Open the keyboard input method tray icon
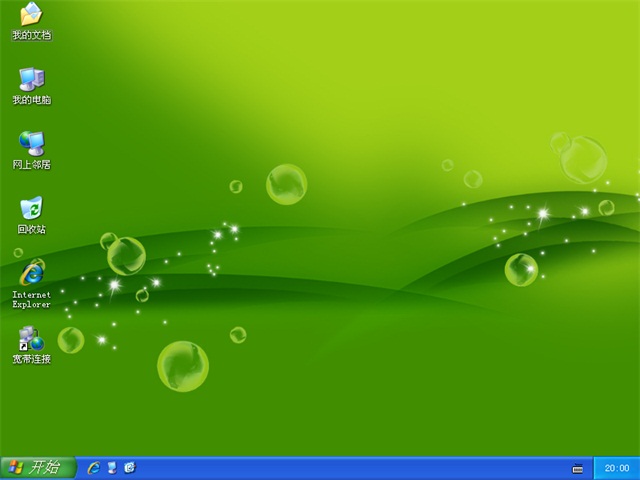The height and width of the screenshot is (480, 640). pos(577,468)
